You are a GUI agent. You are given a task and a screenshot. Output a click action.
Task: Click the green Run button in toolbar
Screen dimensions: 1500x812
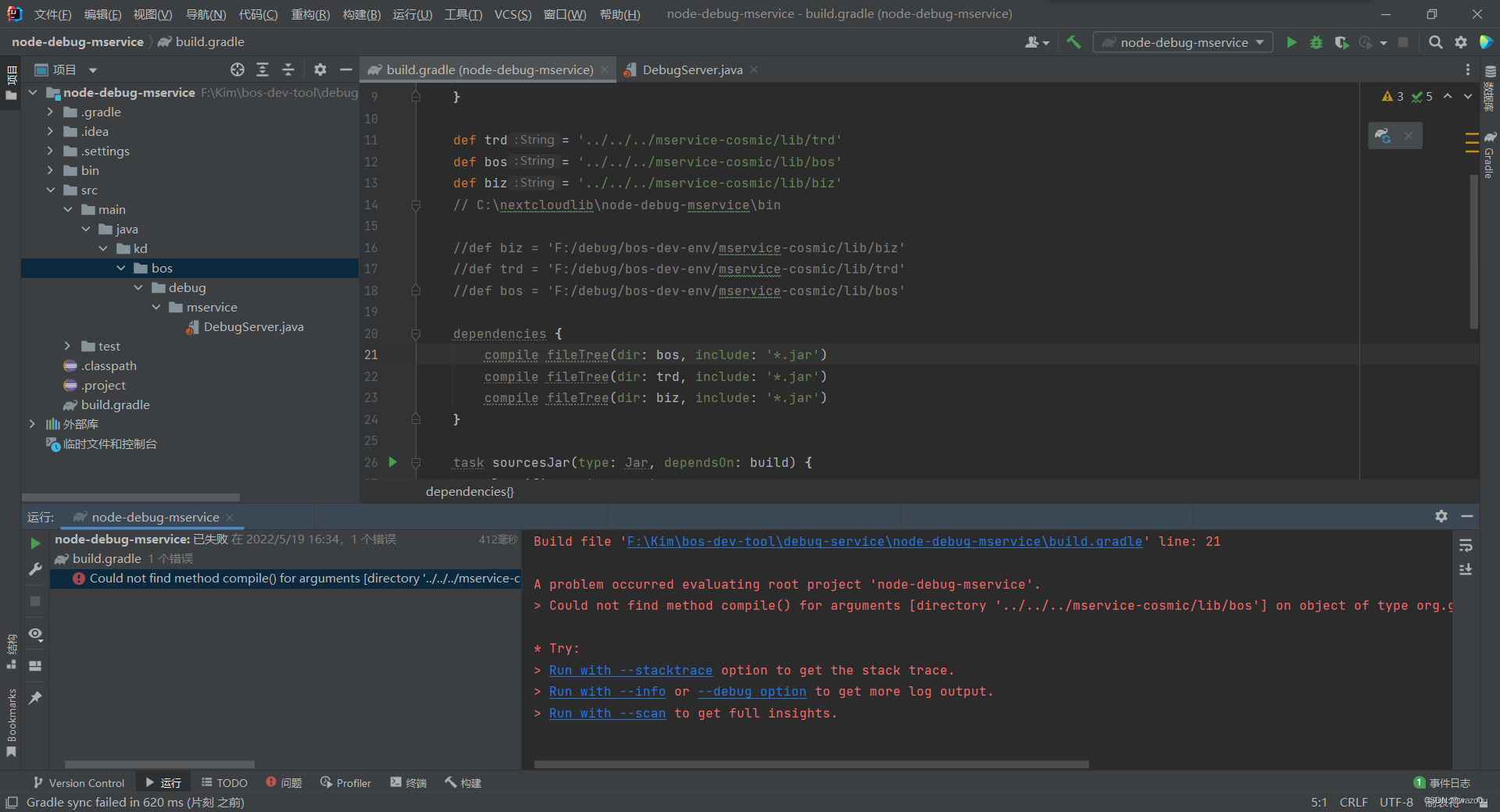tap(1291, 43)
